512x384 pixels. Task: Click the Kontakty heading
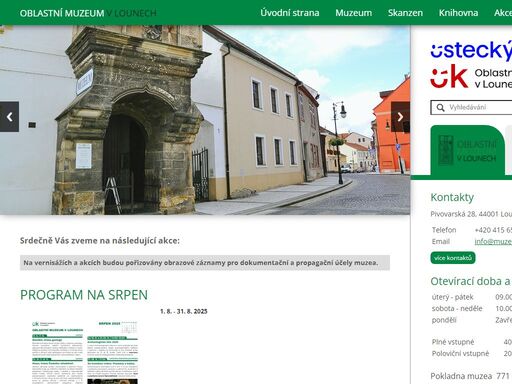452,197
